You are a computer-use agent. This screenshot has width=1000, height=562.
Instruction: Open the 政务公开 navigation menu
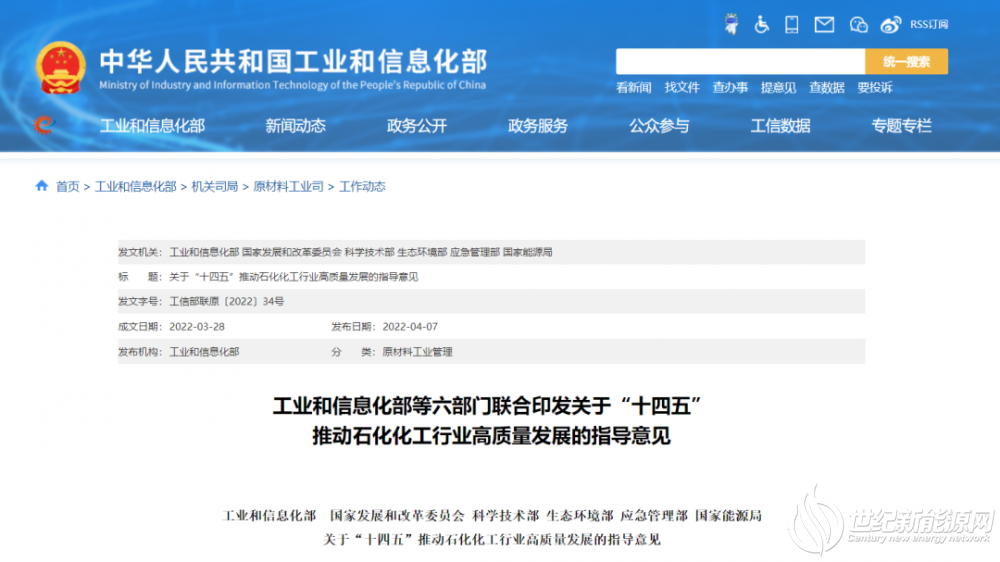(417, 126)
